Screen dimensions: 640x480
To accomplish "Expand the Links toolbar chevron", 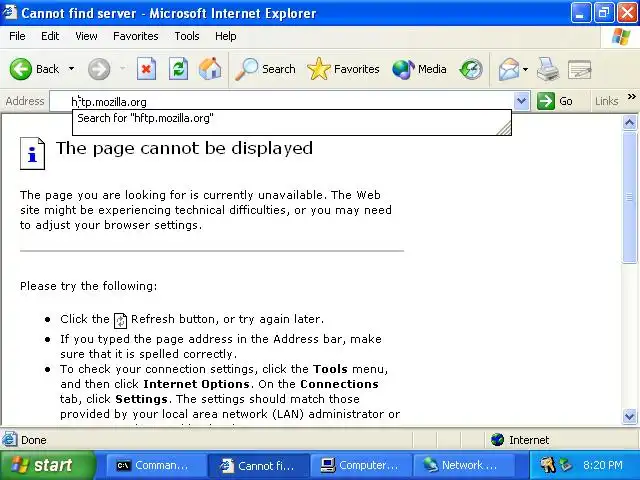I will click(631, 97).
